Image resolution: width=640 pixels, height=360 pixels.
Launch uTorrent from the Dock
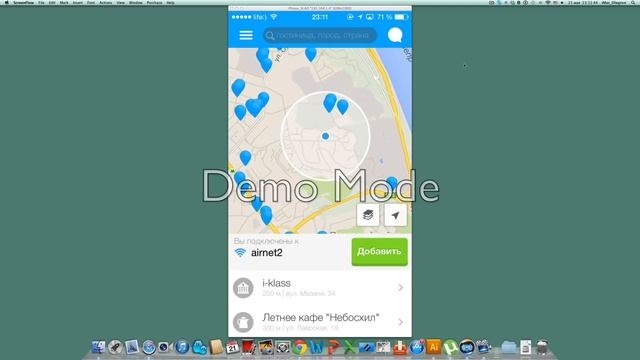(450, 347)
